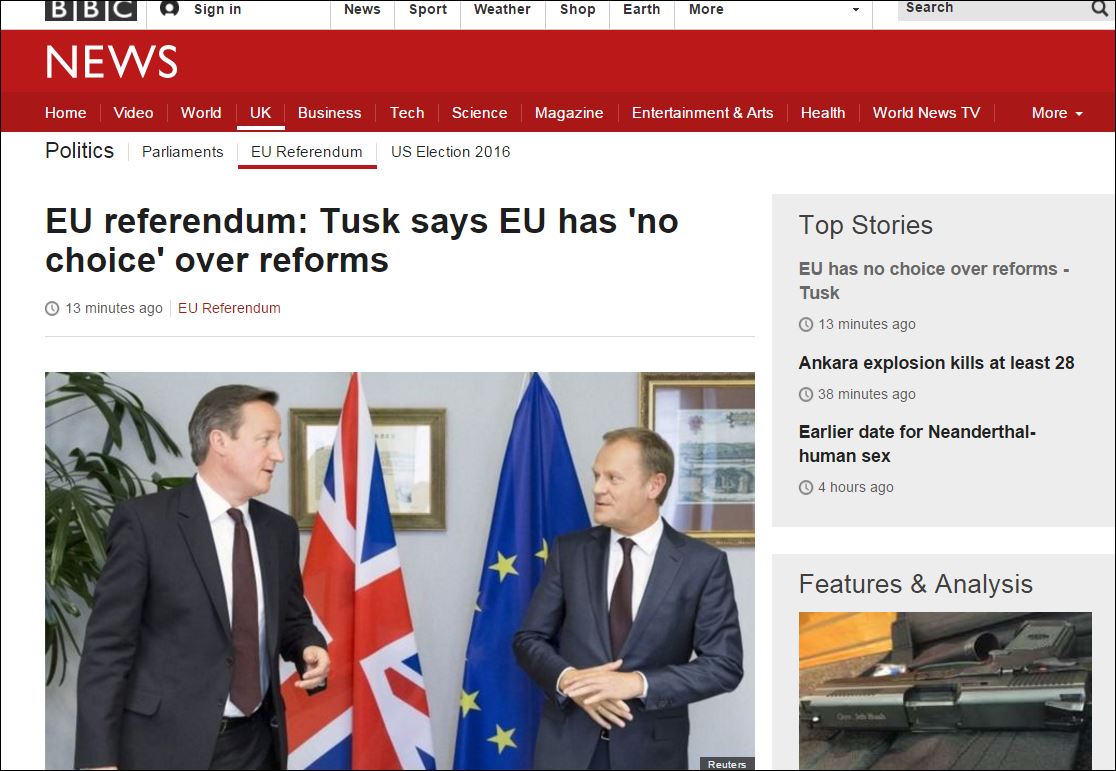Screen dimensions: 1116x771
Task: Open the Weather top menu item
Action: [502, 9]
